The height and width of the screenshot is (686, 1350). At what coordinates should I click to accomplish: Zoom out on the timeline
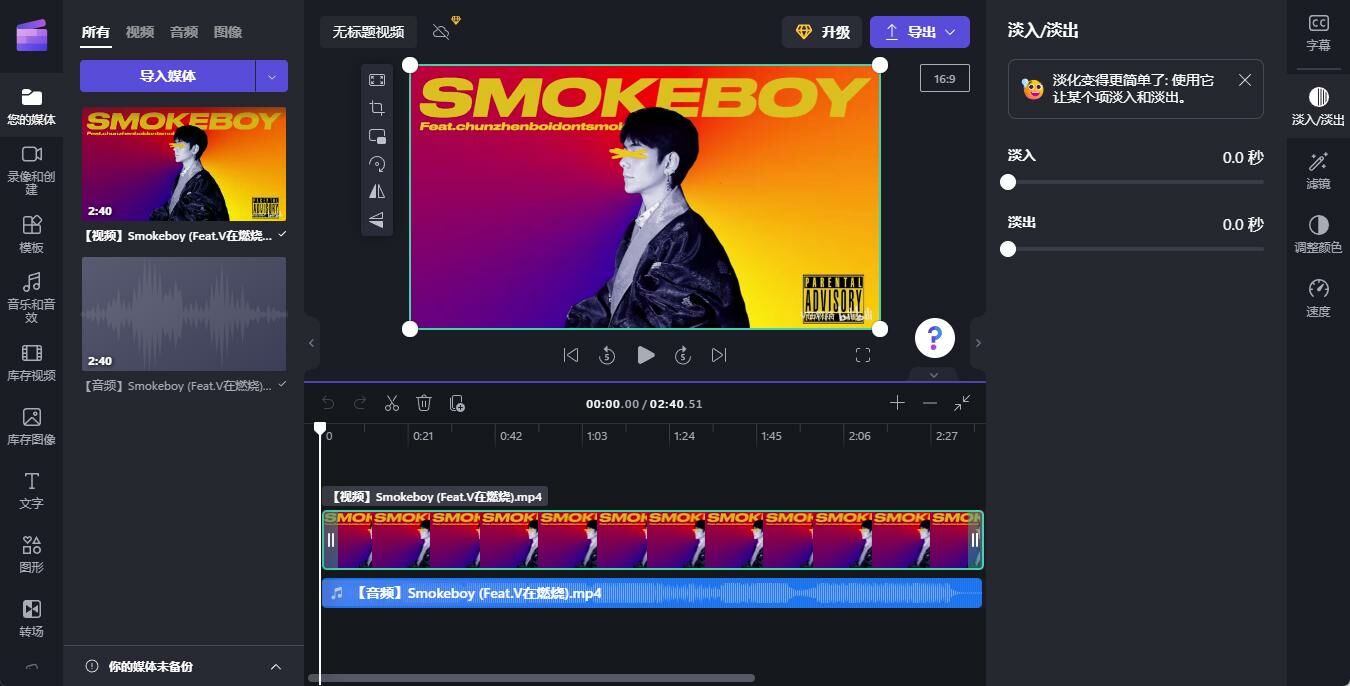click(930, 402)
